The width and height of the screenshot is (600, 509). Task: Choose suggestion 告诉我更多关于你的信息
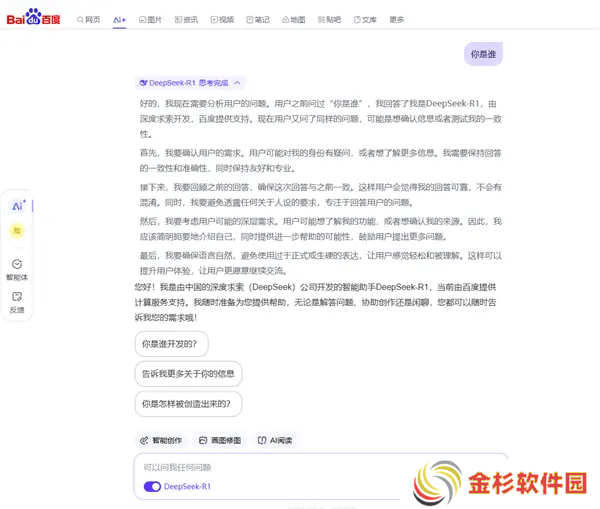click(188, 374)
